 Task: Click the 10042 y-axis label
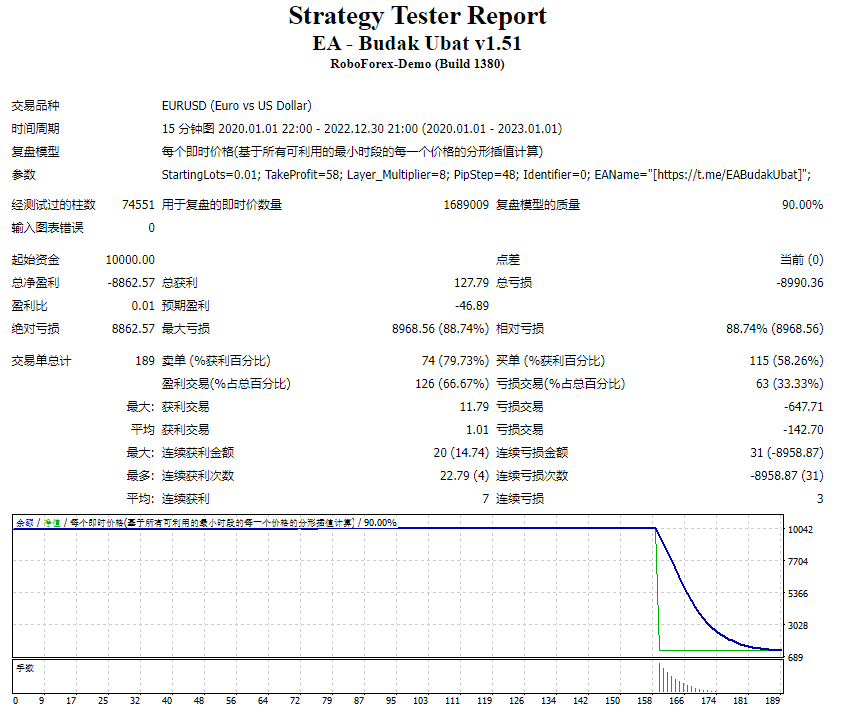click(800, 530)
